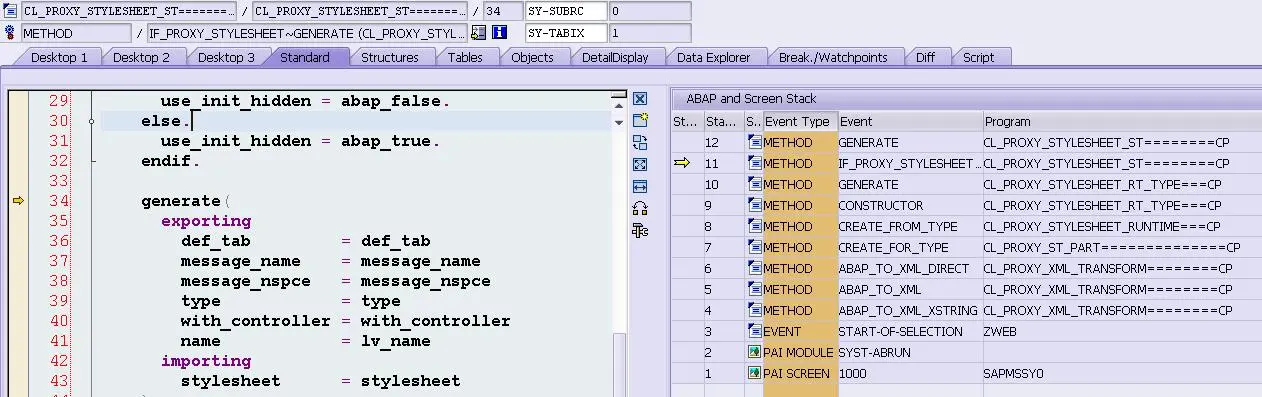This screenshot has width=1262, height=397.
Task: Click the source icon in stack level 12
Action: coord(754,142)
